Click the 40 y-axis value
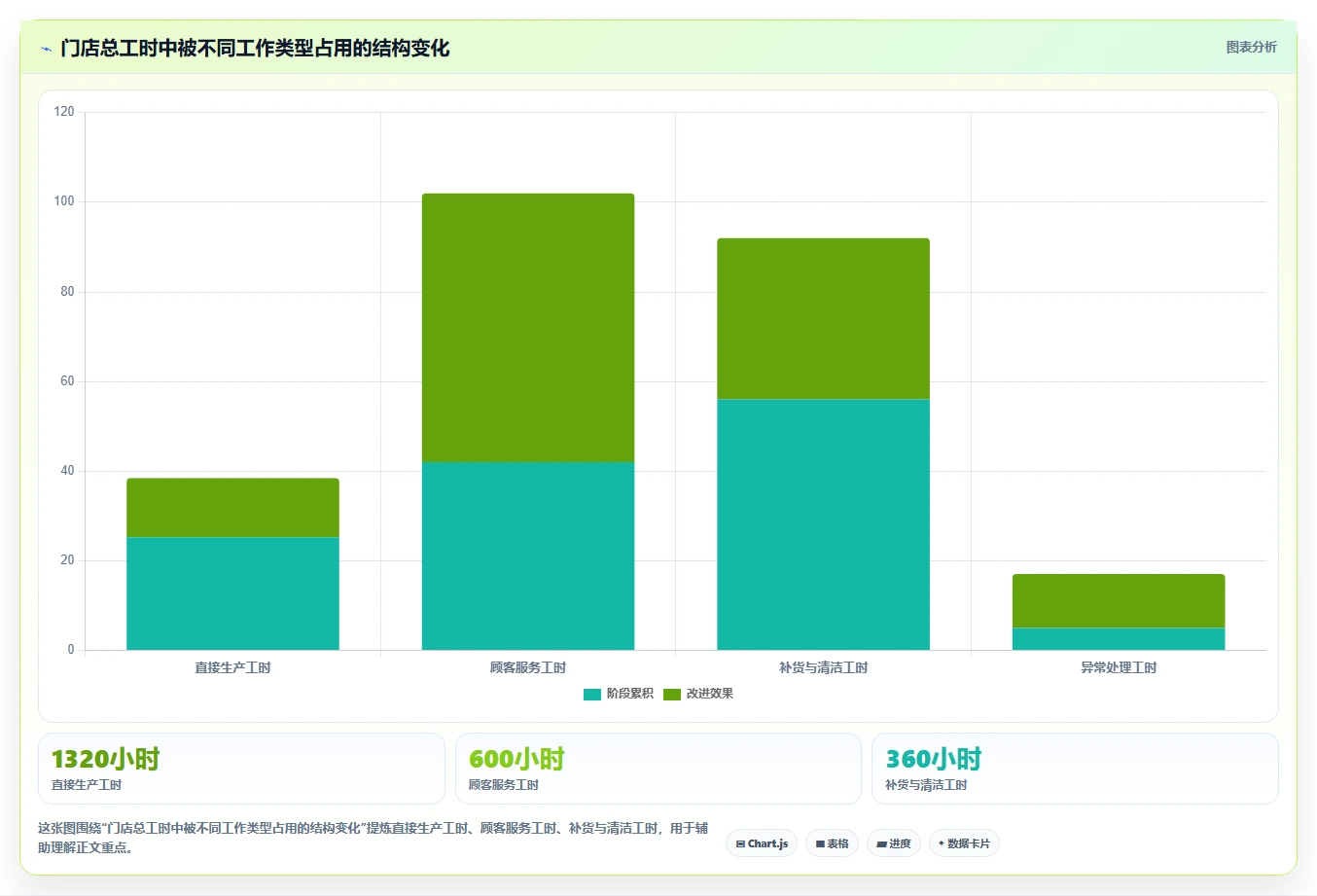 coord(67,470)
